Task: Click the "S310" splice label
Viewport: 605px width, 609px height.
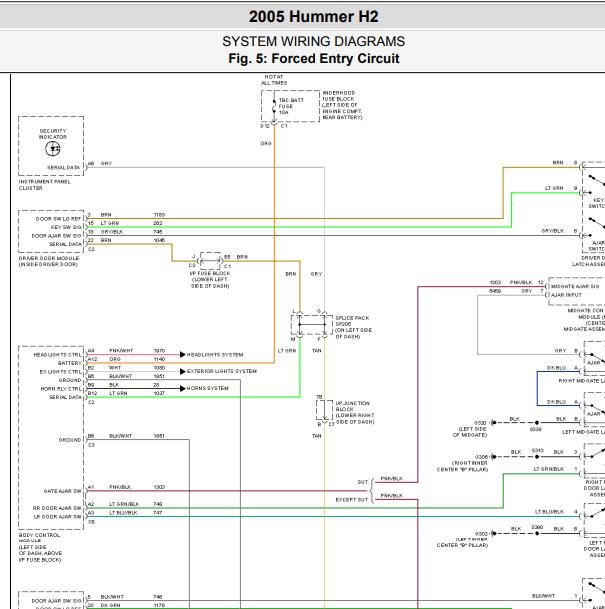Action: [537, 451]
